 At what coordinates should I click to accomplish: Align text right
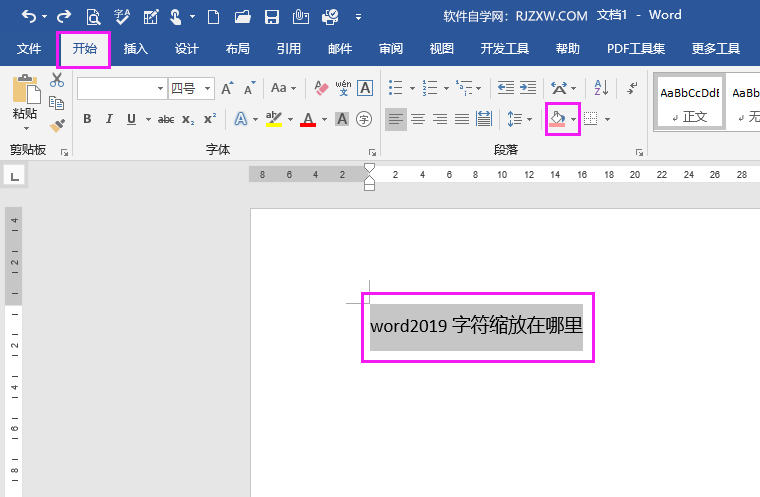tap(440, 119)
